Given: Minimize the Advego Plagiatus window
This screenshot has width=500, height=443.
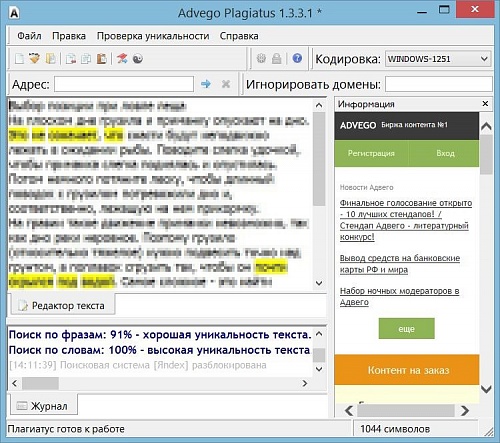Looking at the screenshot, I should (422, 12).
